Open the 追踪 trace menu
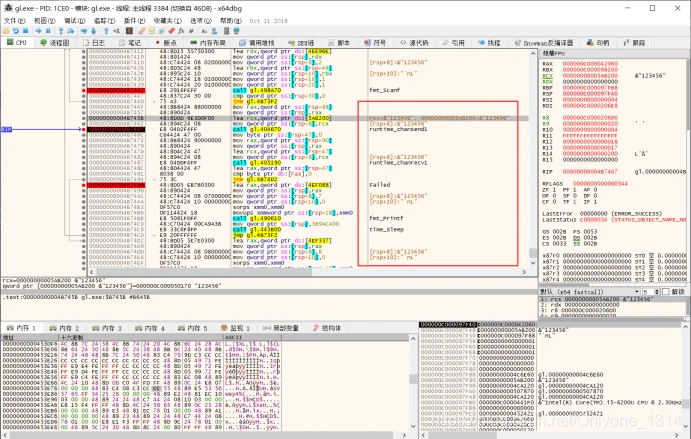The width and height of the screenshot is (691, 439). point(104,21)
